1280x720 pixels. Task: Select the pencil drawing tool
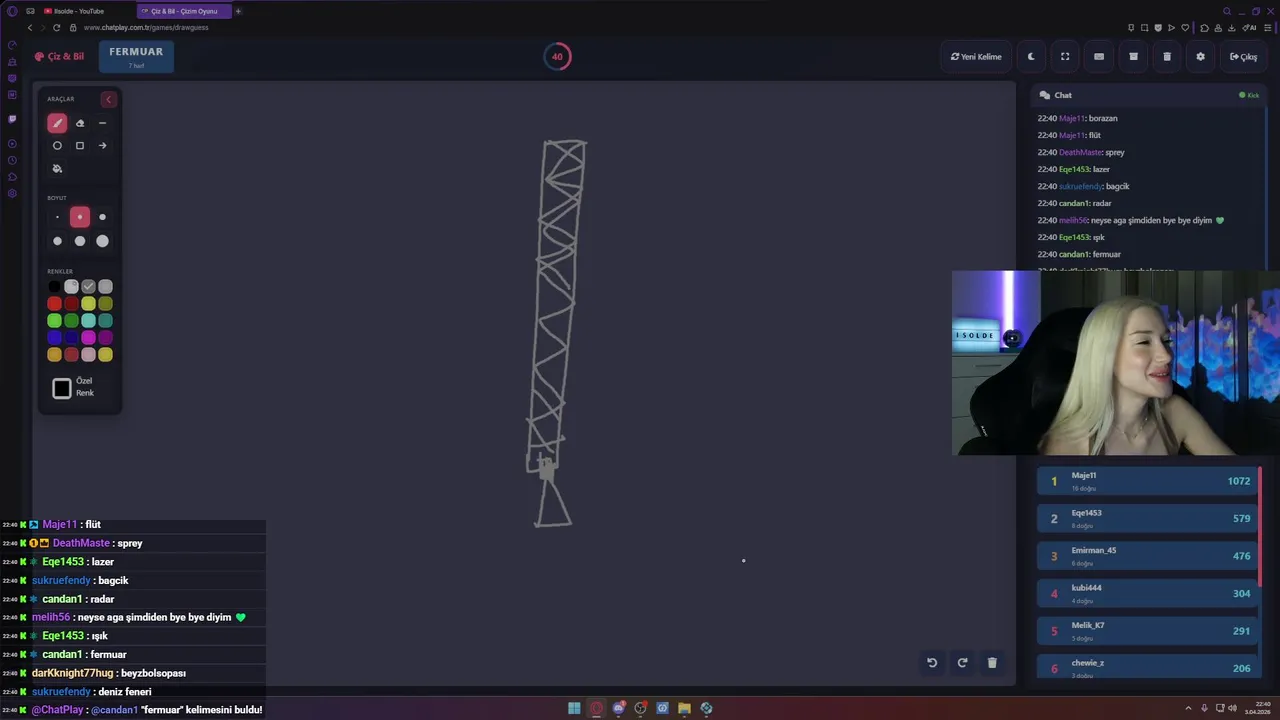57,123
